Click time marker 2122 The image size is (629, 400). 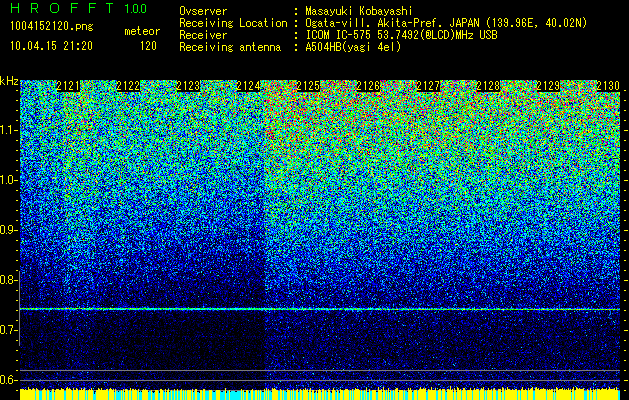(128, 86)
